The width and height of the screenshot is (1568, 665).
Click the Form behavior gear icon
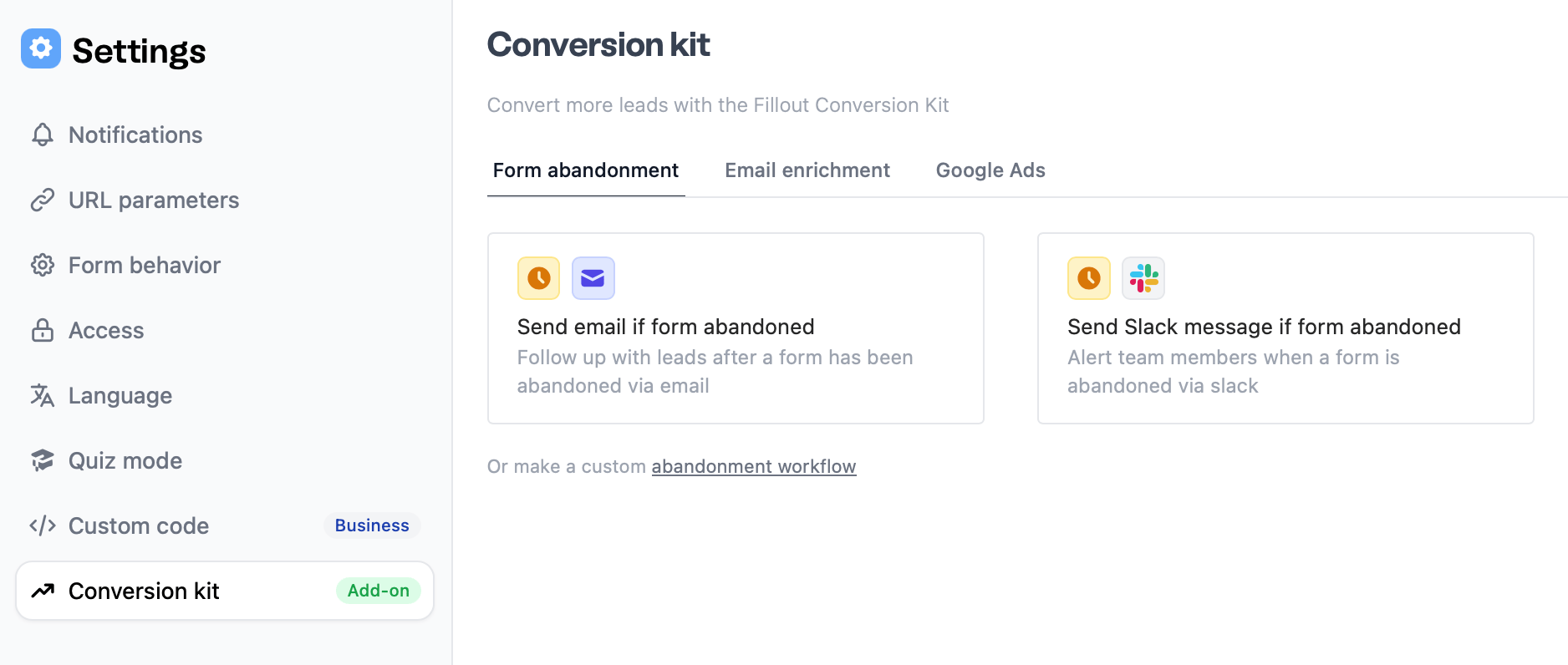43,265
